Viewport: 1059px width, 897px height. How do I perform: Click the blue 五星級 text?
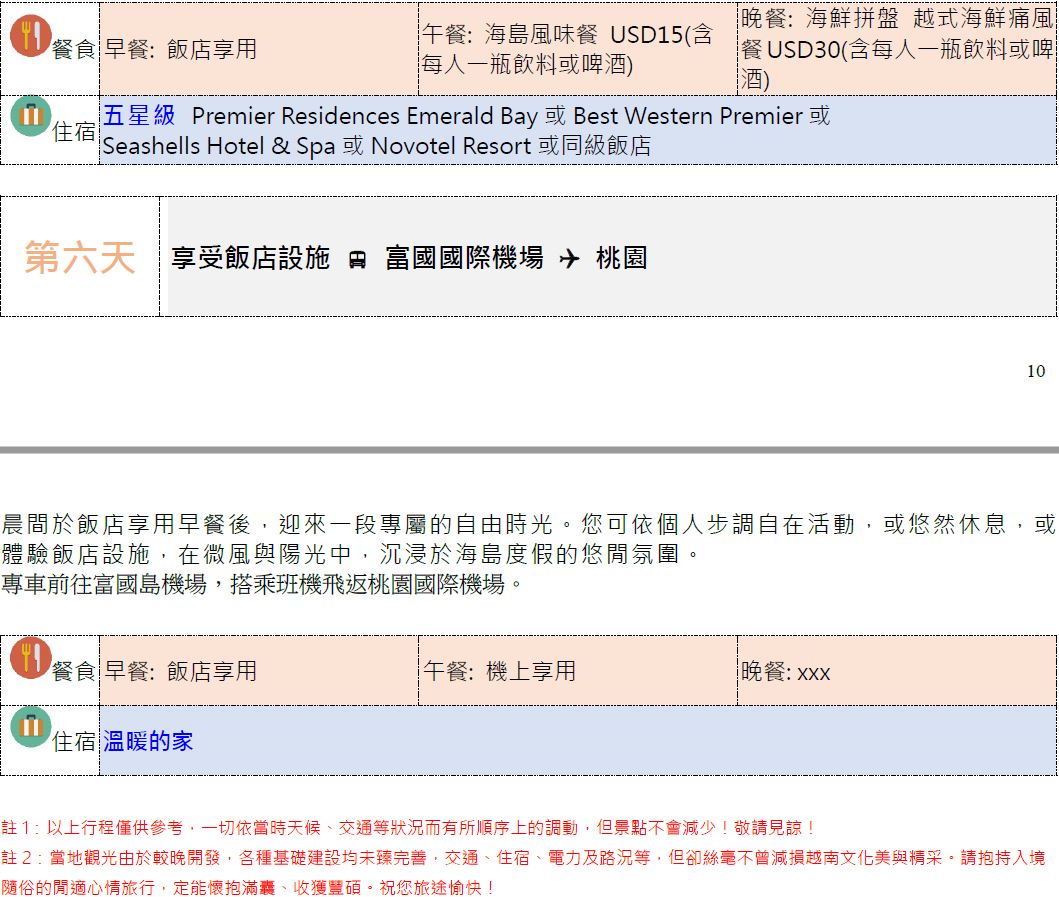coord(139,116)
